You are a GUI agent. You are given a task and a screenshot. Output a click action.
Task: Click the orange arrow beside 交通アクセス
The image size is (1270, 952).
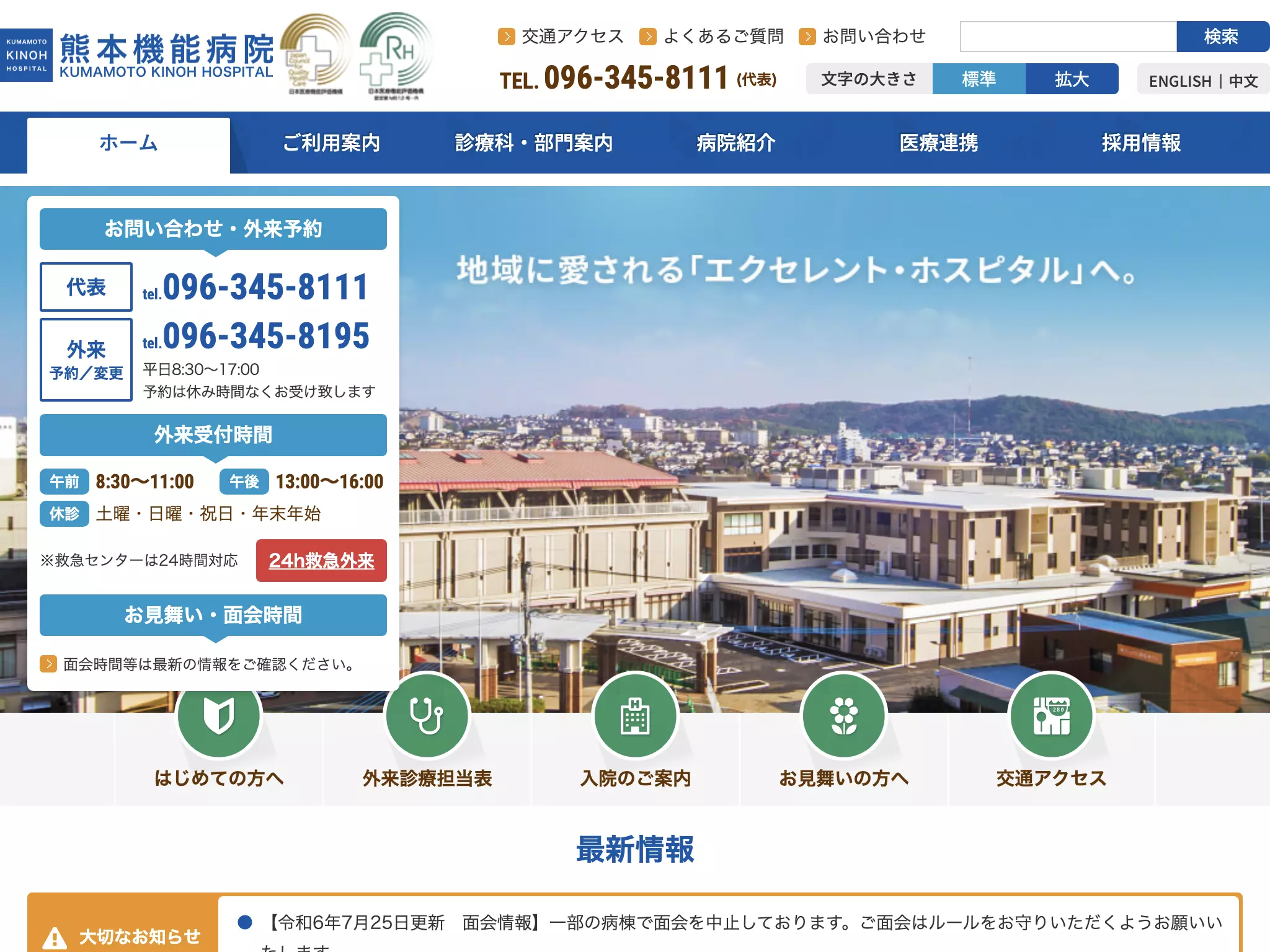pos(506,37)
